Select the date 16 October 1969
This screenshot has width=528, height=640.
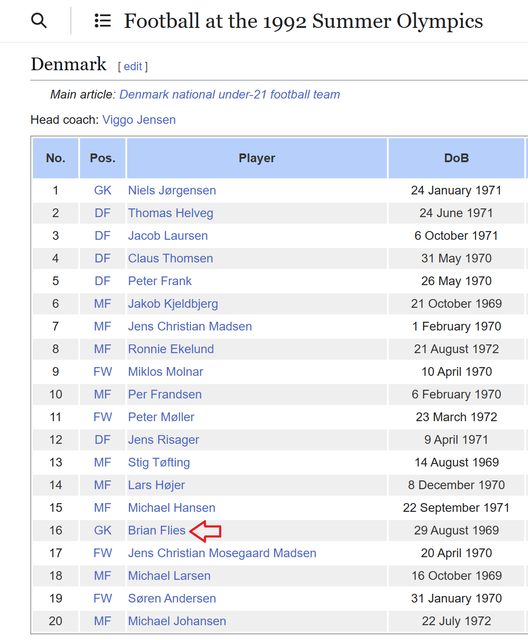(x=456, y=576)
